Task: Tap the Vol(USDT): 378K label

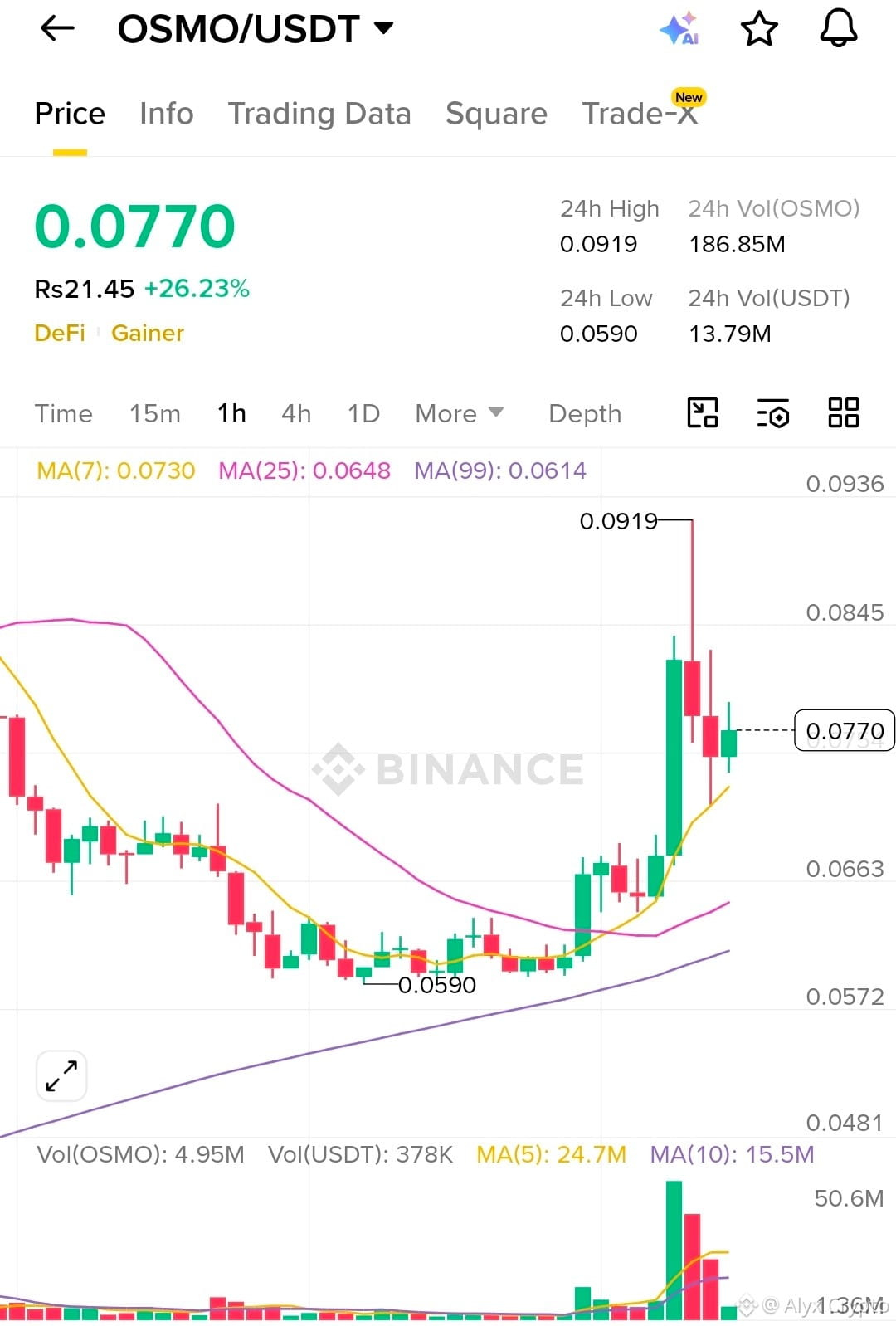Action: click(x=361, y=1154)
